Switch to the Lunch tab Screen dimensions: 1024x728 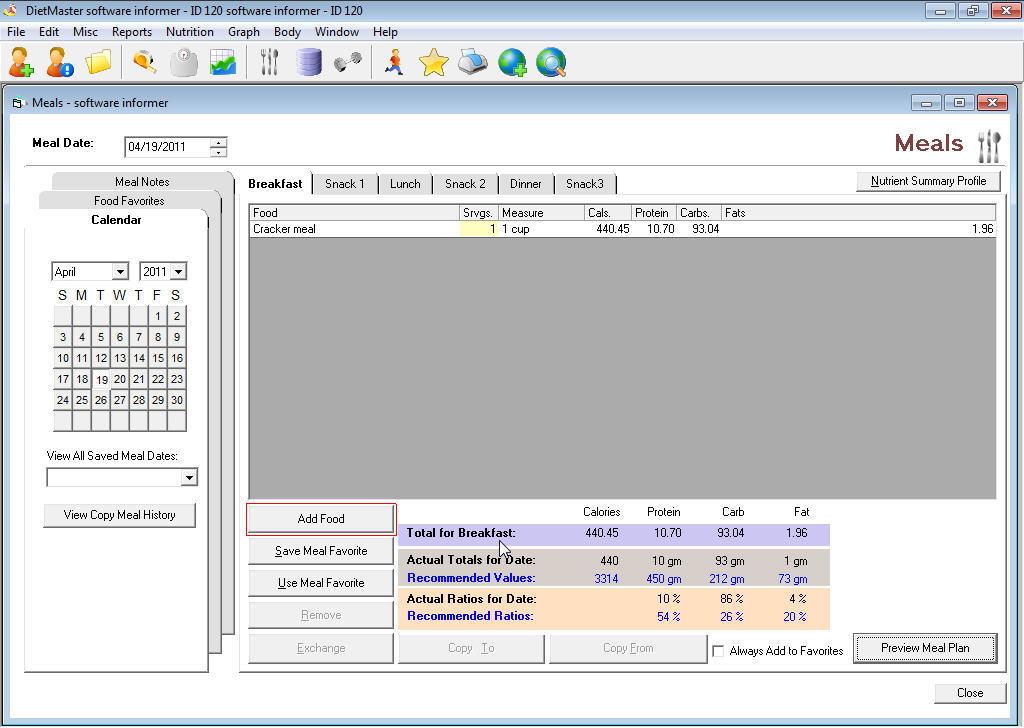[x=404, y=184]
